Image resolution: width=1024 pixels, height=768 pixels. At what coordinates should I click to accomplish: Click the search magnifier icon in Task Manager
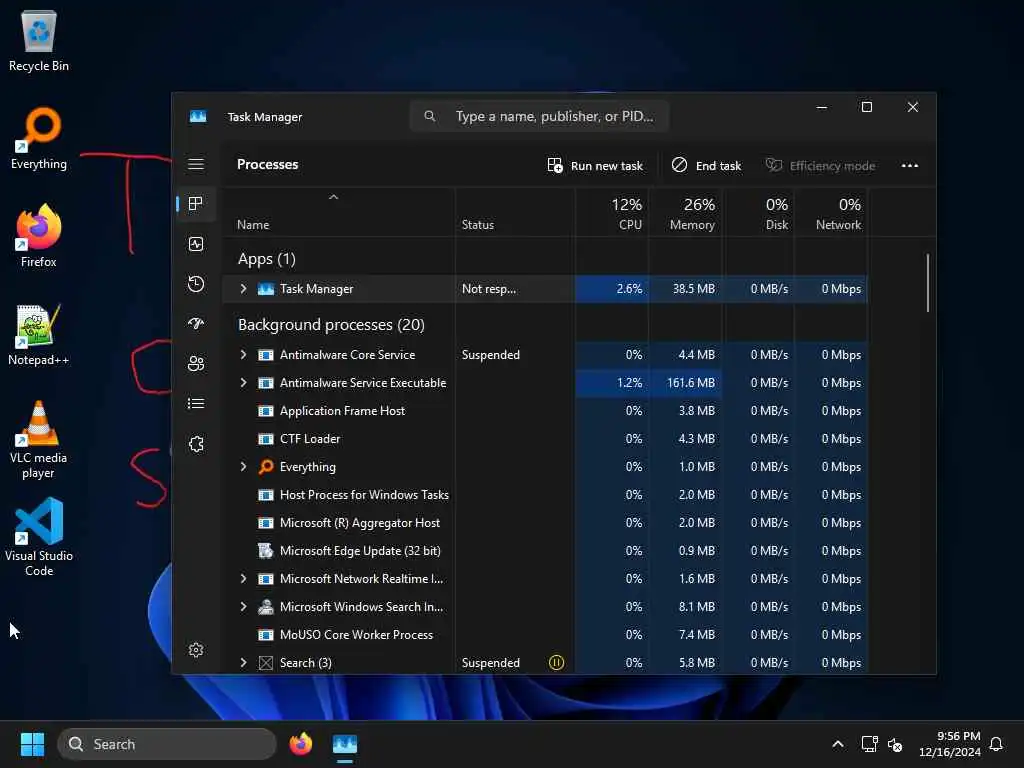point(430,116)
